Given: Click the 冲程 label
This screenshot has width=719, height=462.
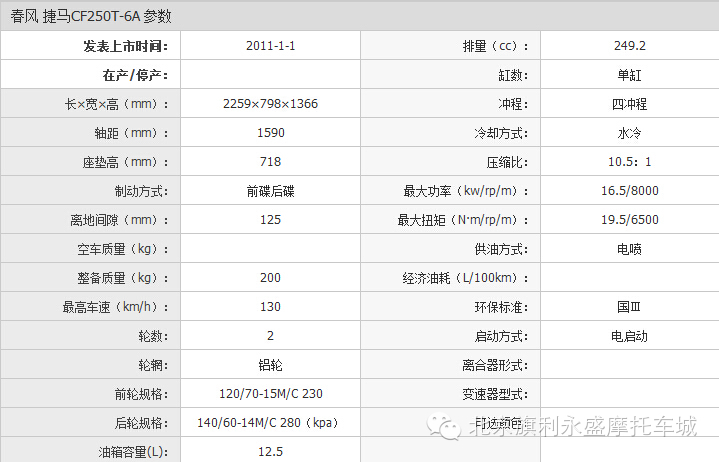Looking at the screenshot, I should click(x=513, y=104).
